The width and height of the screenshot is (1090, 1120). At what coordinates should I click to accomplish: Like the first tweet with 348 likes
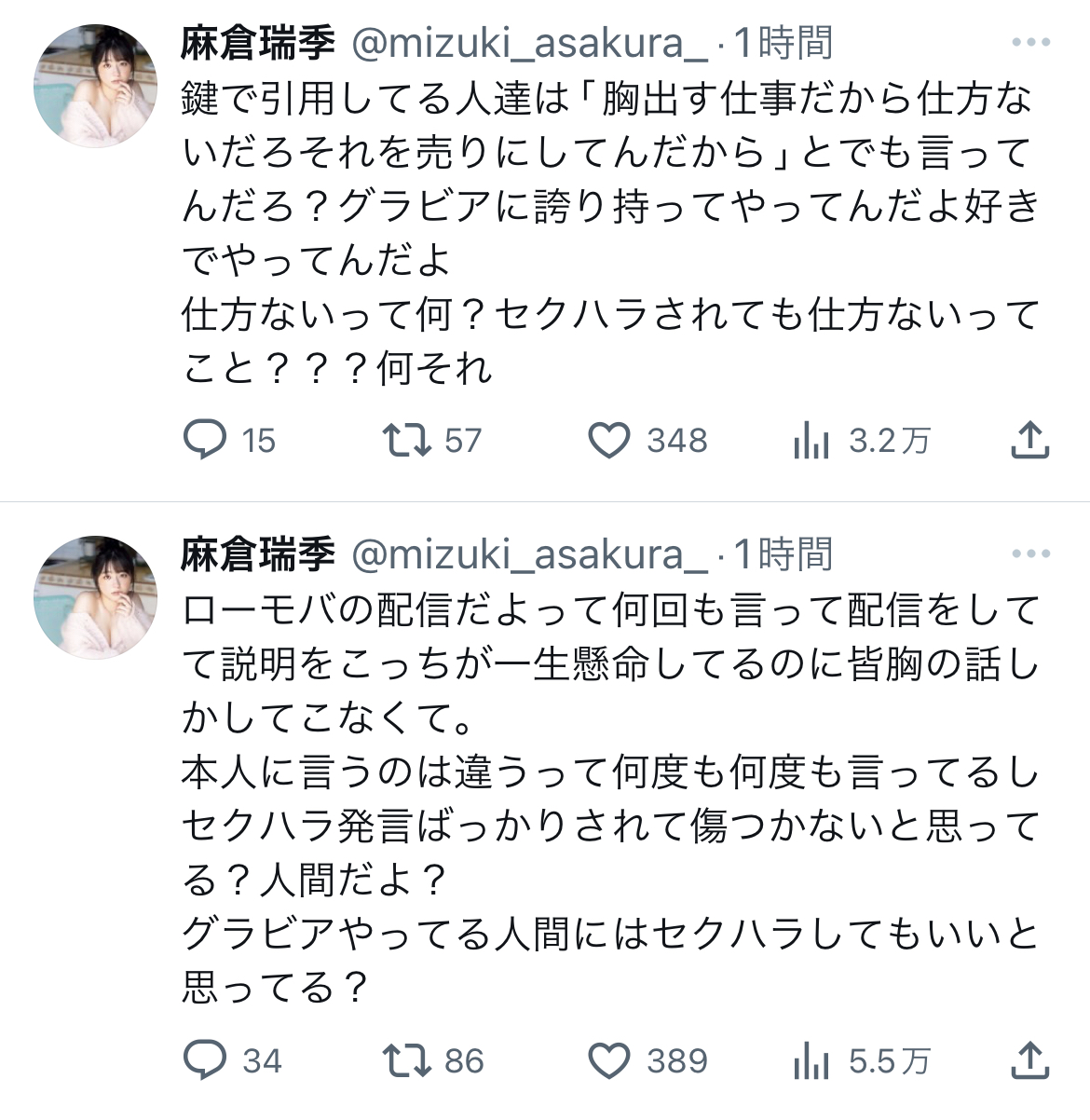point(609,440)
